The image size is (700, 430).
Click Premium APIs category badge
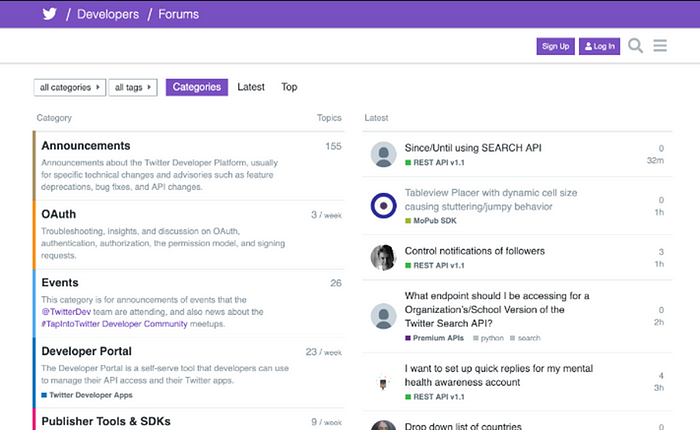tap(434, 338)
